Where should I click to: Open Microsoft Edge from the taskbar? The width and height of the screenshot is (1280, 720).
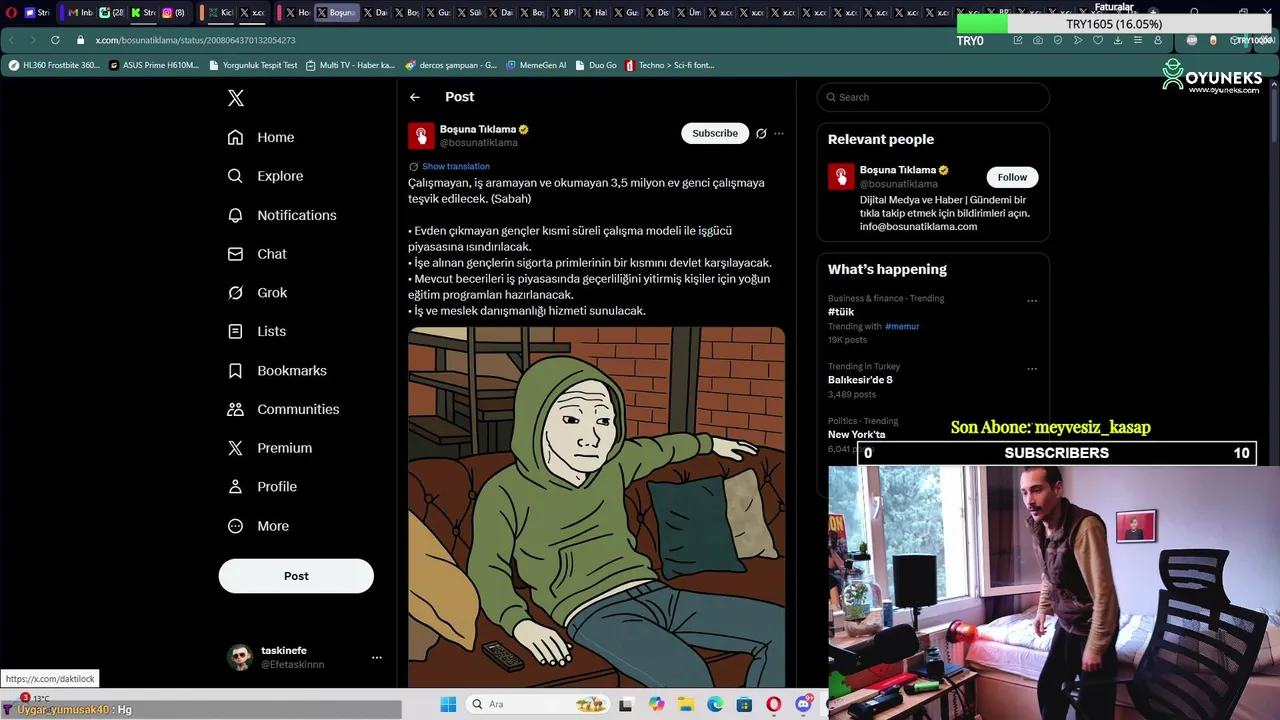[715, 704]
